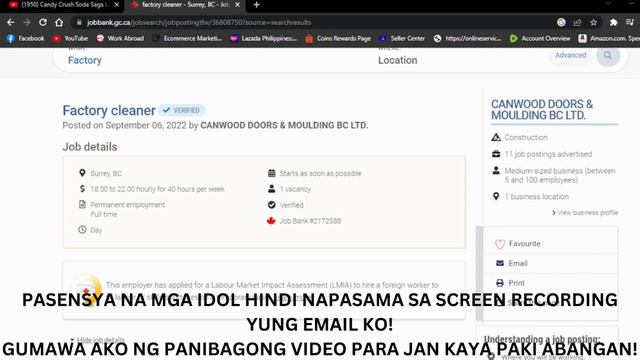Viewport: 640px width, 360px height.
Task: Click the Print printer icon
Action: (x=500, y=282)
